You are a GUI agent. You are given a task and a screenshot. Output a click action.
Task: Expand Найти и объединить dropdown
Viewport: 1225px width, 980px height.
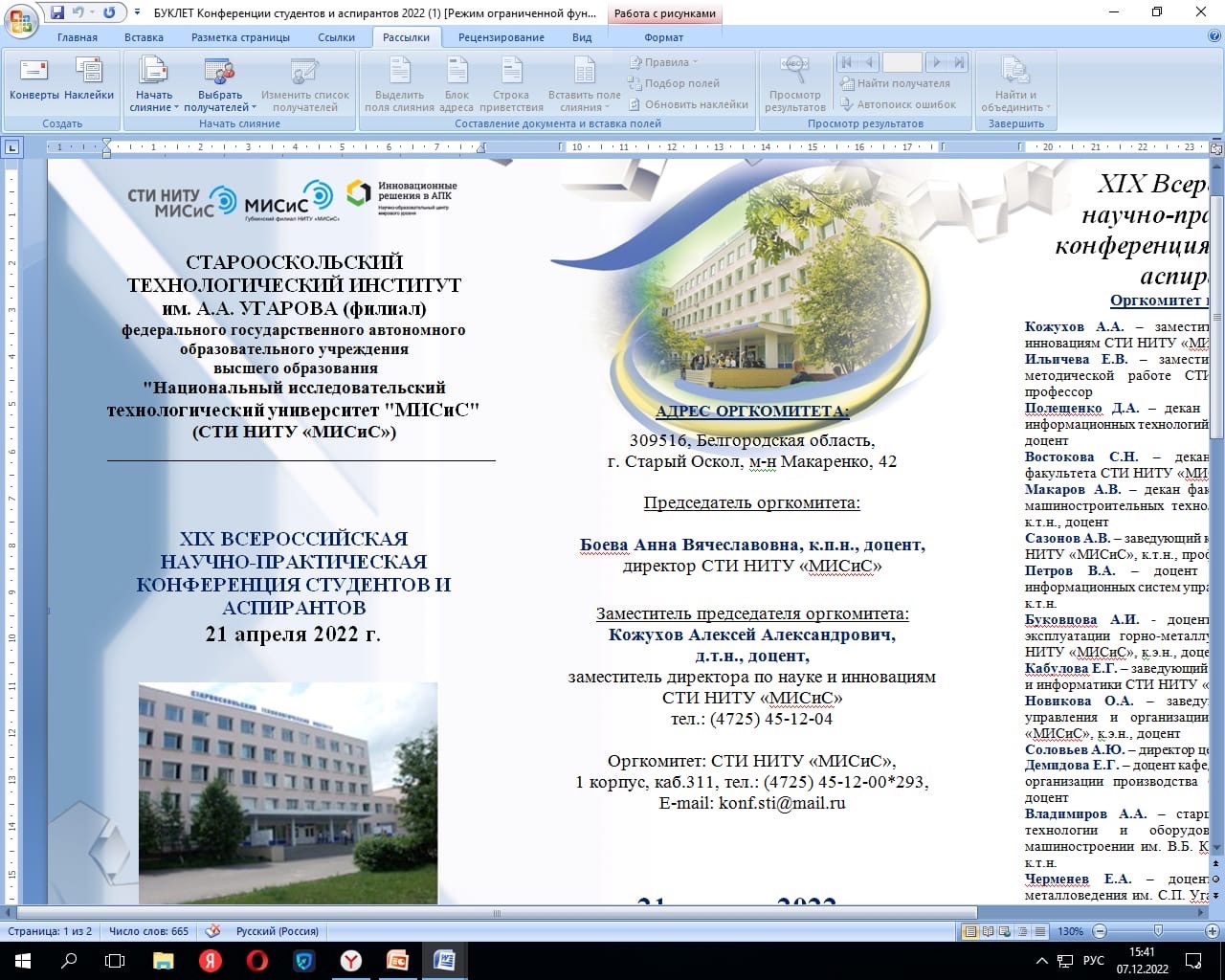click(x=1014, y=84)
